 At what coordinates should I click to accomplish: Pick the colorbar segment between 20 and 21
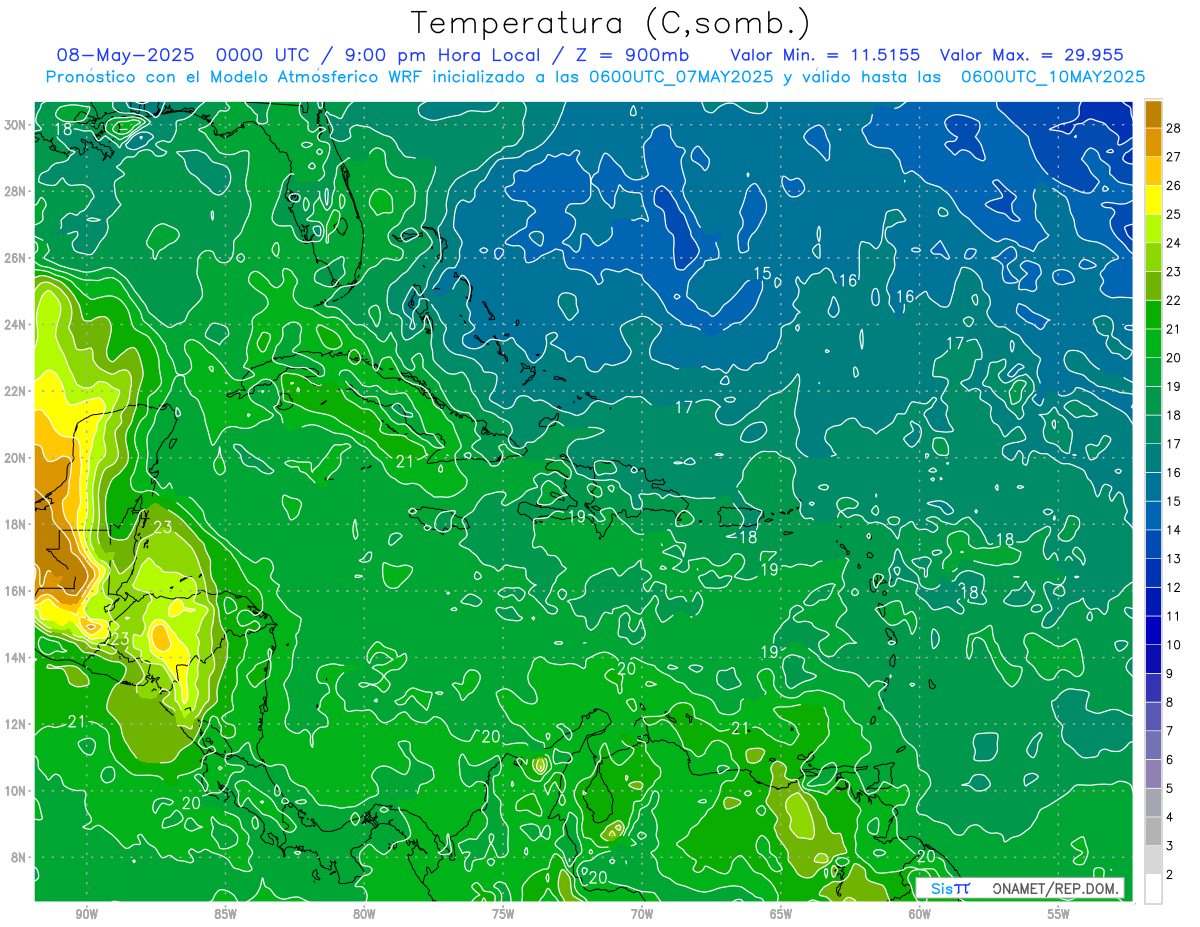[x=1153, y=343]
